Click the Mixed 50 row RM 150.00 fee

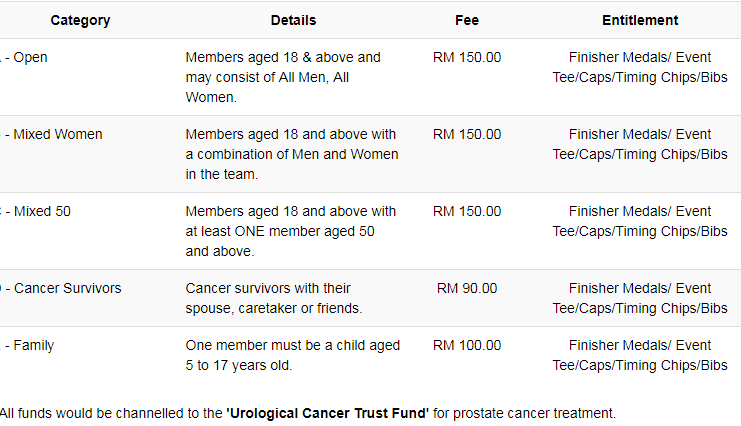tap(467, 211)
